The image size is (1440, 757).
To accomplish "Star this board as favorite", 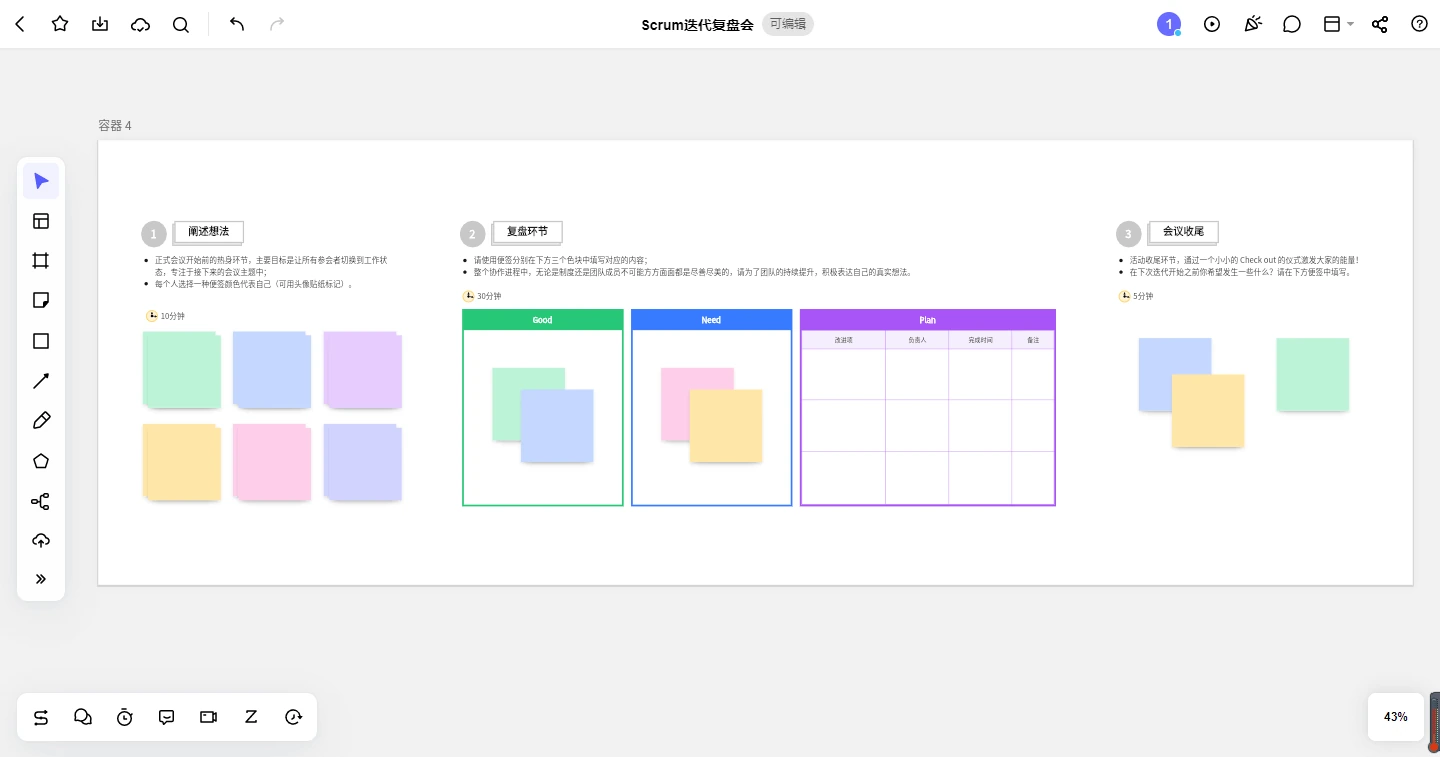I will coord(60,24).
